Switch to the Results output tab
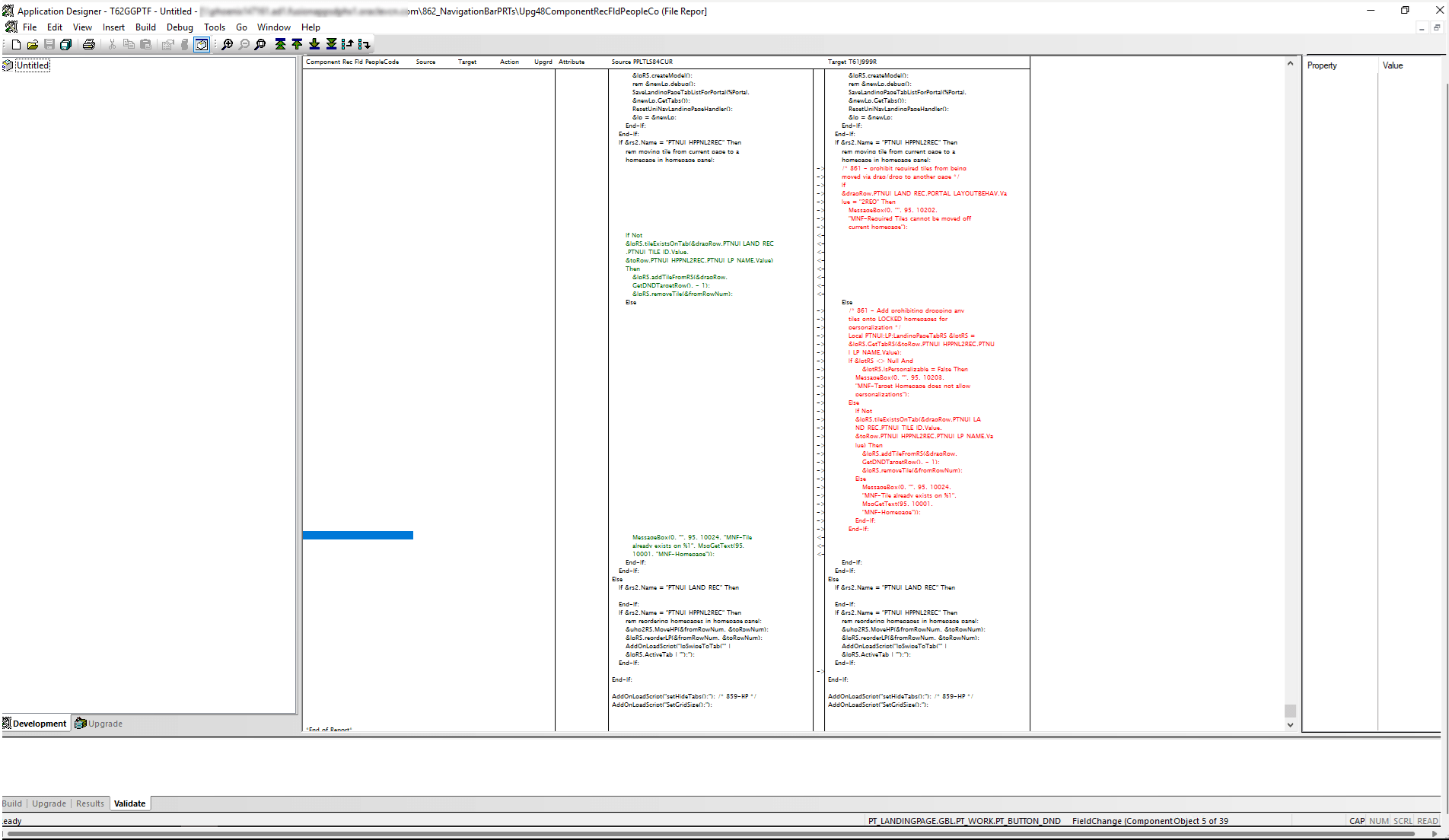The width and height of the screenshot is (1449, 840). point(90,803)
